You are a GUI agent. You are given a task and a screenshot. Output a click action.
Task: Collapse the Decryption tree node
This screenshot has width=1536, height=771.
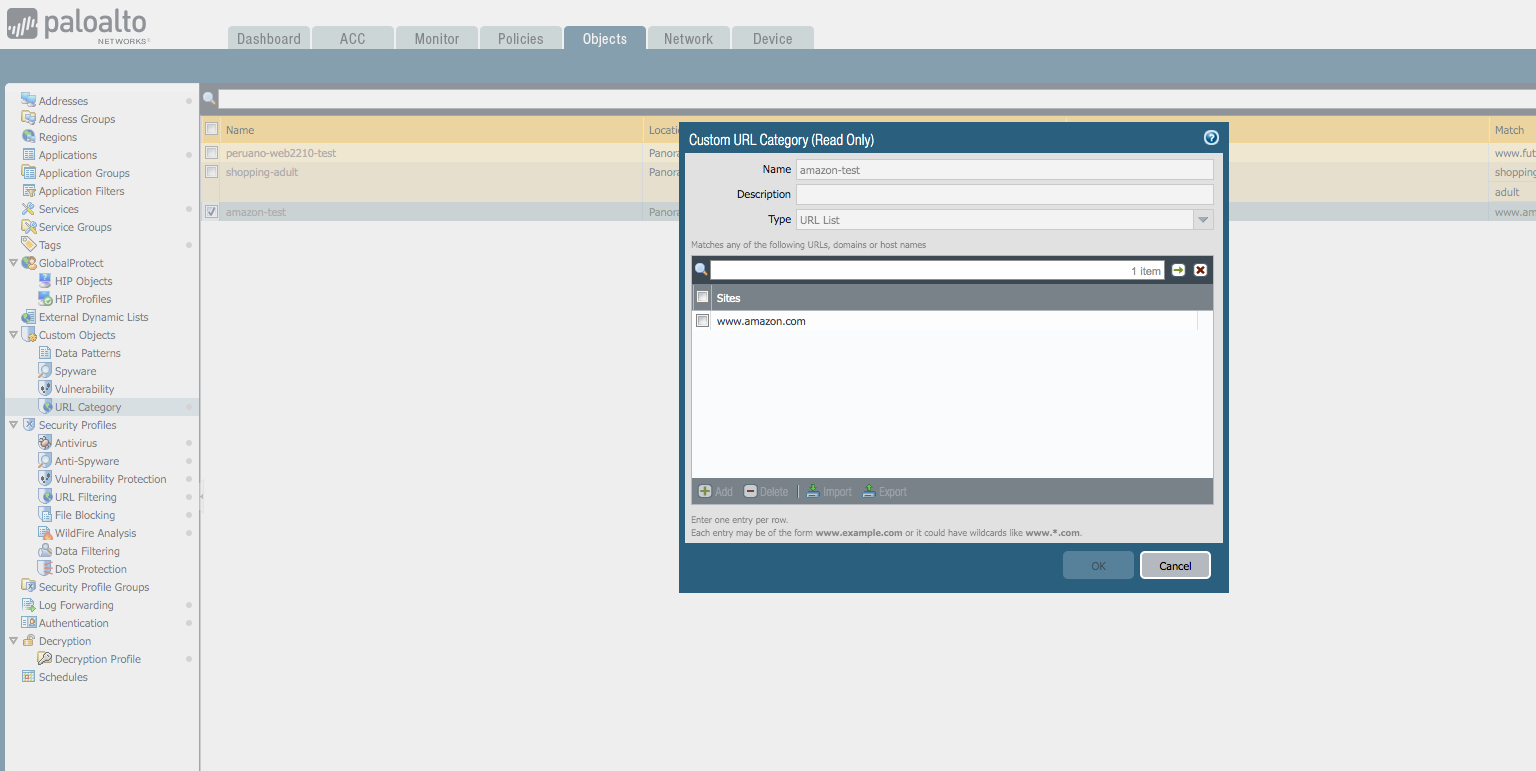pos(13,641)
